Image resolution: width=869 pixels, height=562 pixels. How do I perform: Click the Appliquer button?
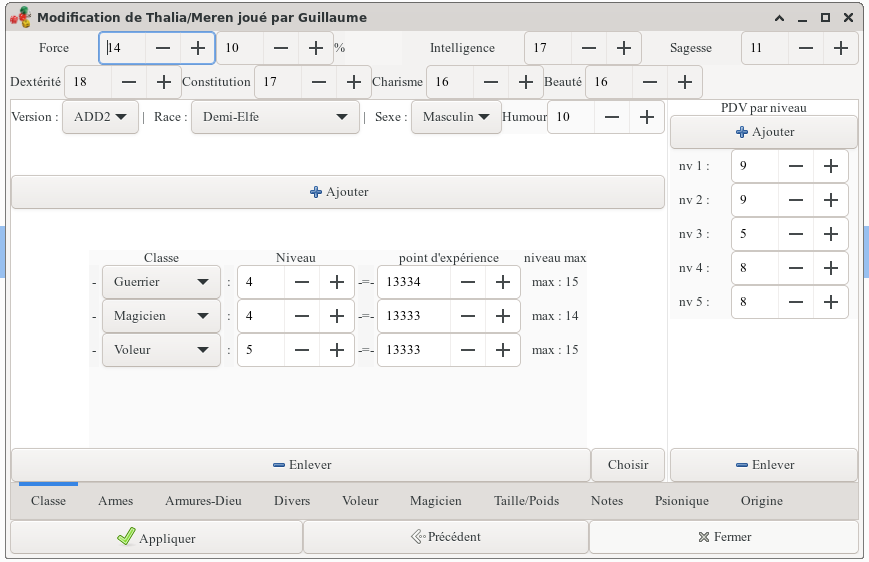pyautogui.click(x=156, y=537)
